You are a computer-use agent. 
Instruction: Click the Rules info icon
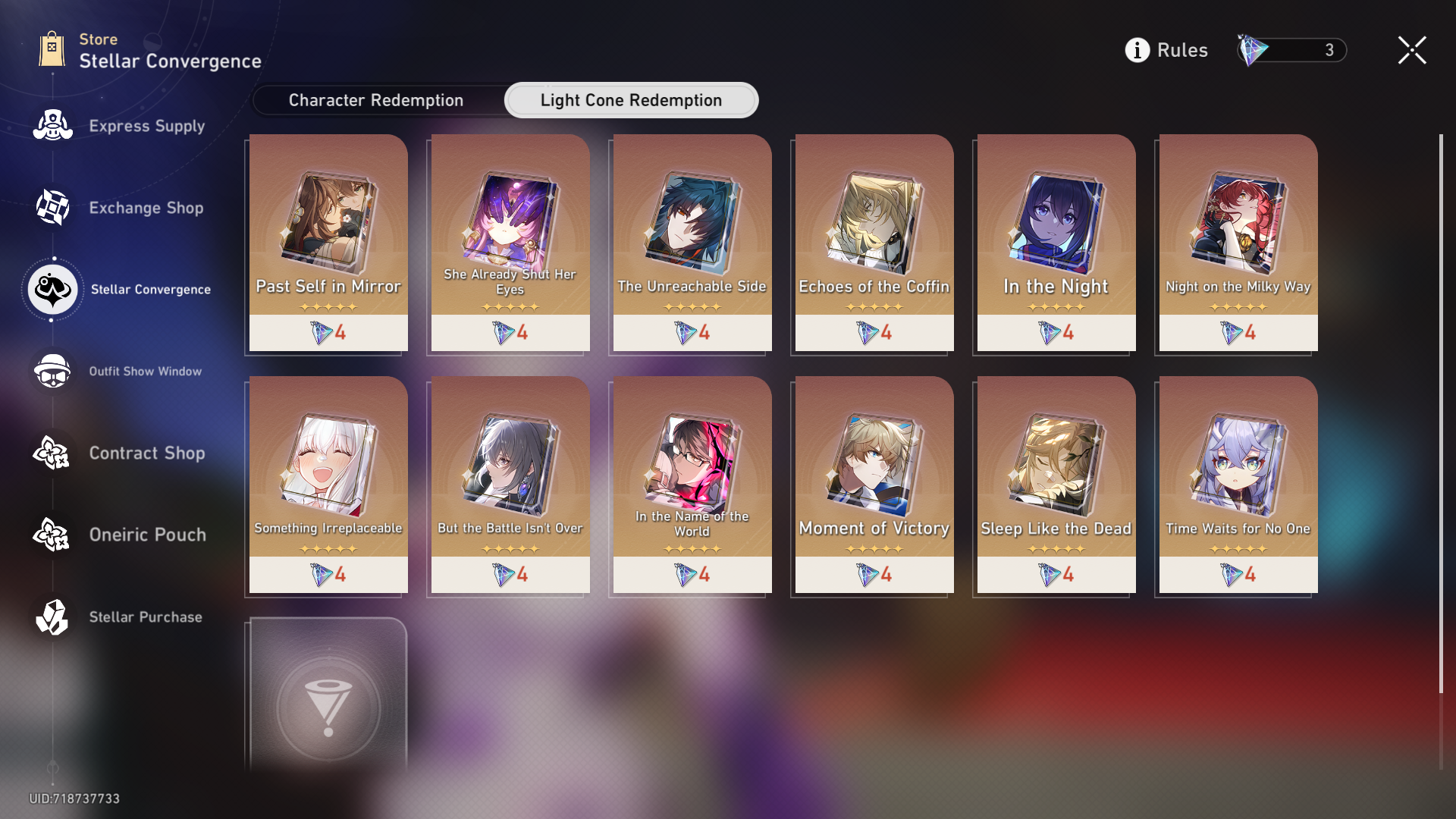click(1137, 50)
